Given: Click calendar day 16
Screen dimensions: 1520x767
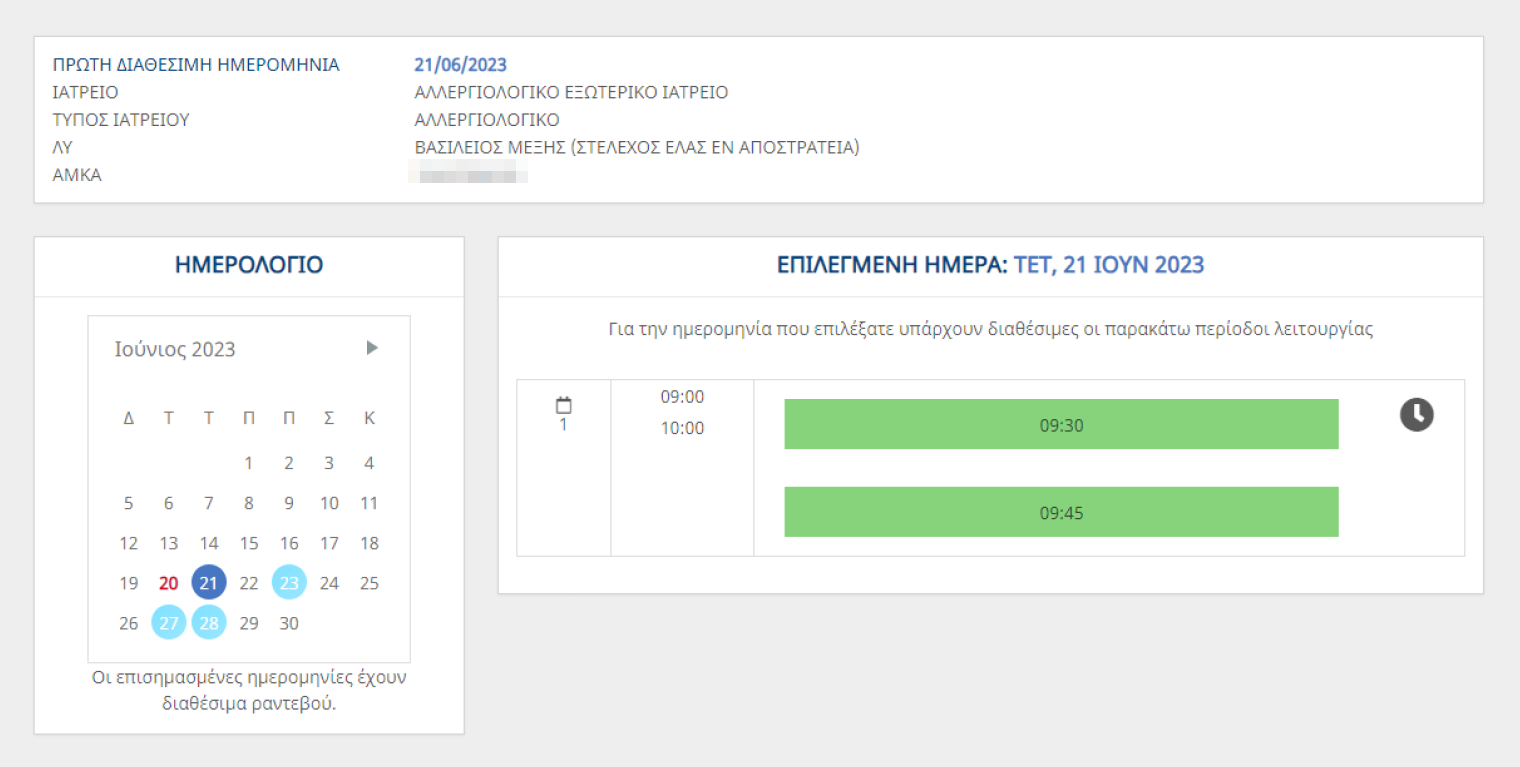Looking at the screenshot, I should (289, 543).
